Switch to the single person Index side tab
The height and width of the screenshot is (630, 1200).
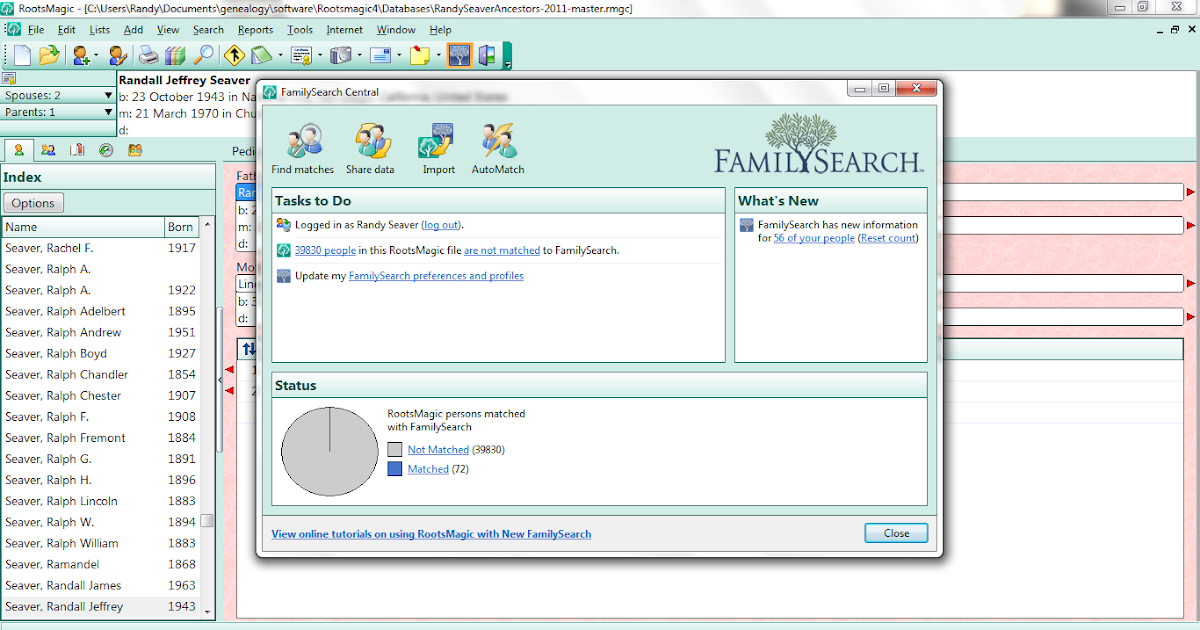(x=18, y=150)
